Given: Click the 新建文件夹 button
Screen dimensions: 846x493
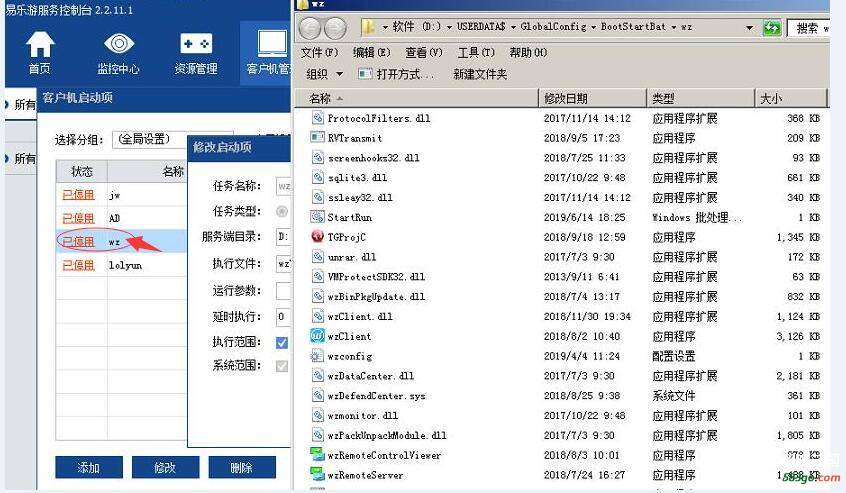Looking at the screenshot, I should point(480,74).
